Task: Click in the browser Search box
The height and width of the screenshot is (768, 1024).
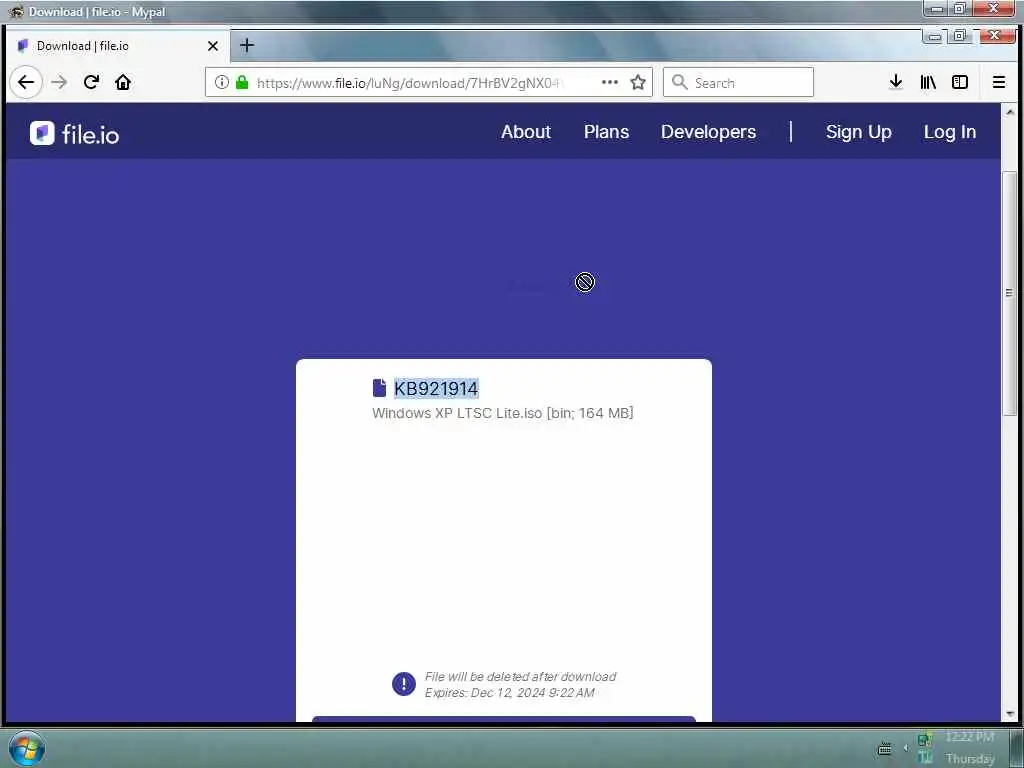Action: (738, 82)
